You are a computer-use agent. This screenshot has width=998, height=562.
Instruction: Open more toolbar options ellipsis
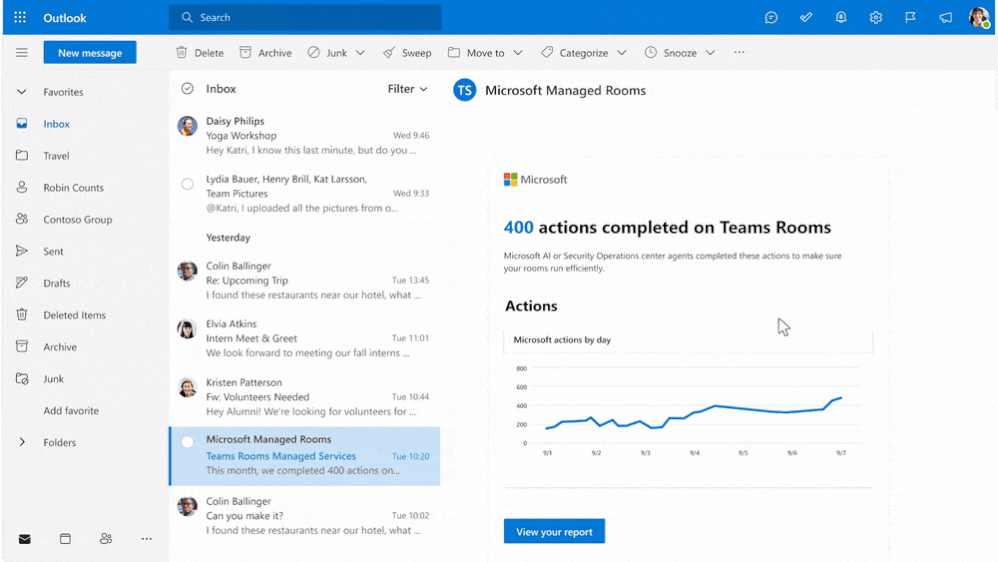point(739,52)
